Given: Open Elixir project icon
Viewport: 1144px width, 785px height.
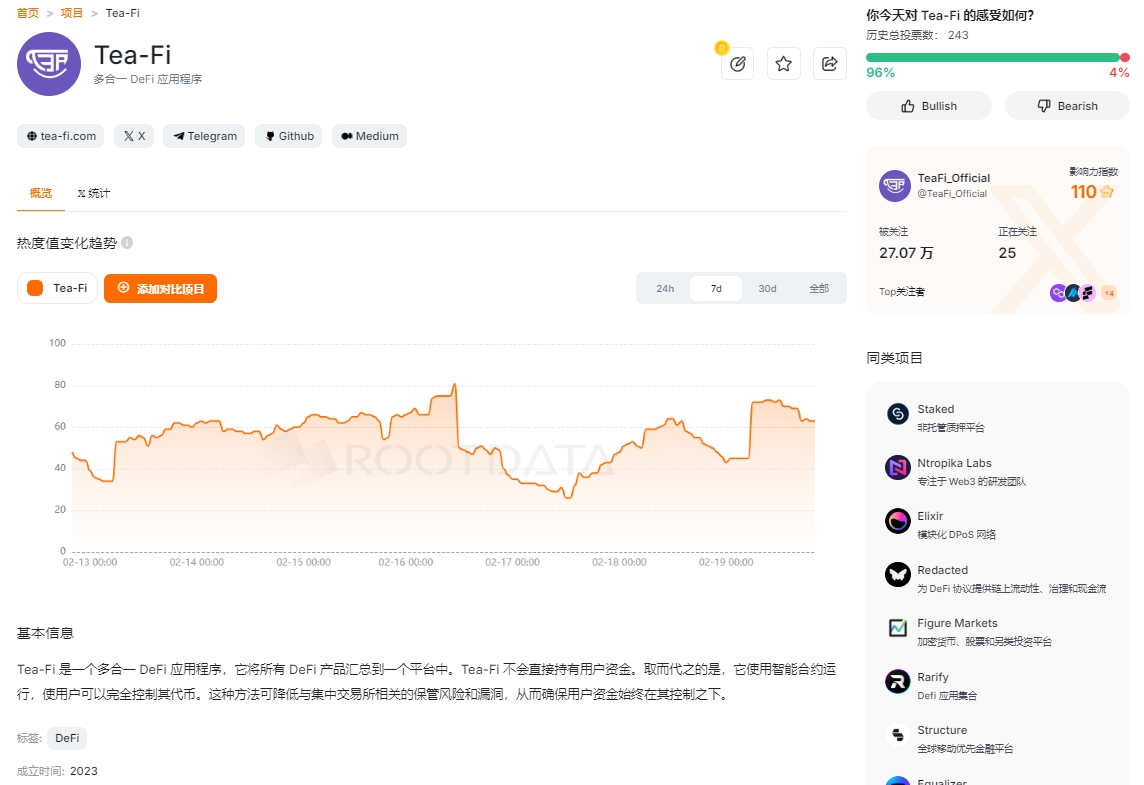Looking at the screenshot, I should (x=897, y=521).
